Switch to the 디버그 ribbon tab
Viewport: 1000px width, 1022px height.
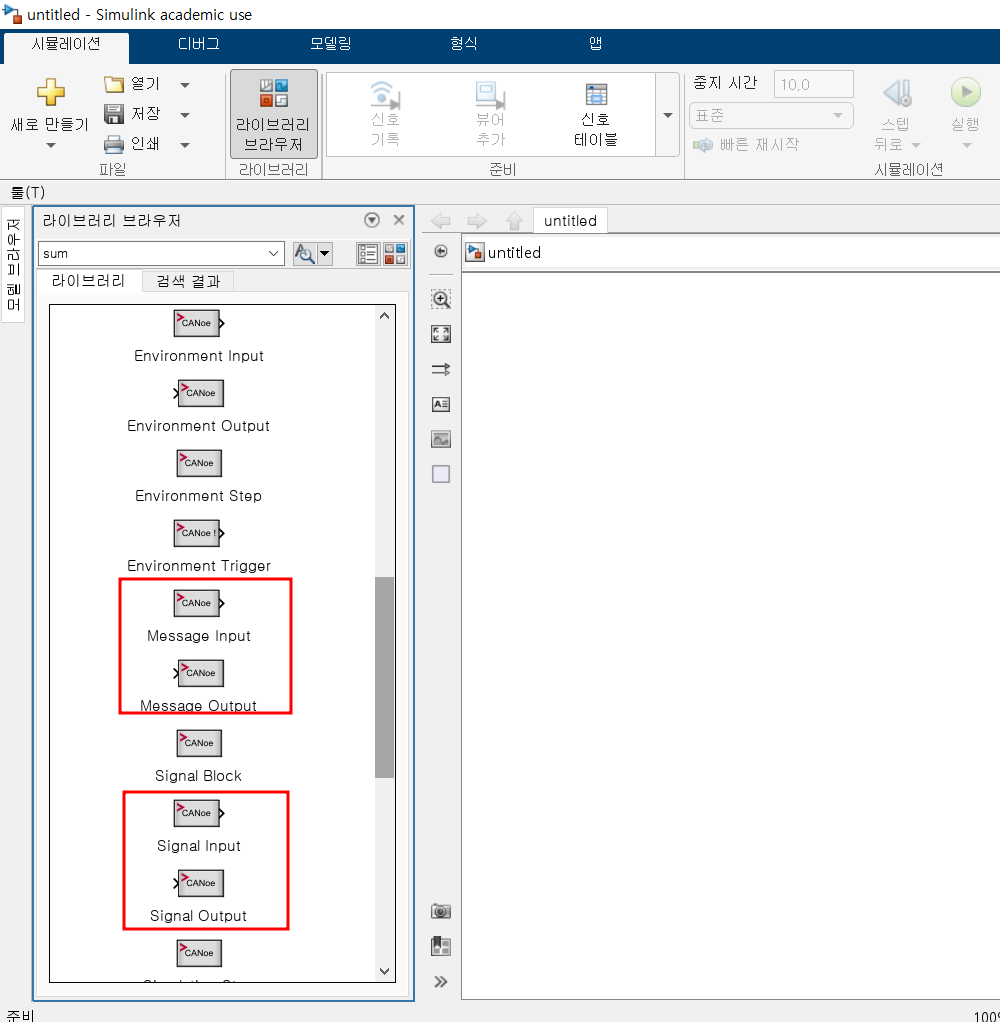[x=198, y=44]
